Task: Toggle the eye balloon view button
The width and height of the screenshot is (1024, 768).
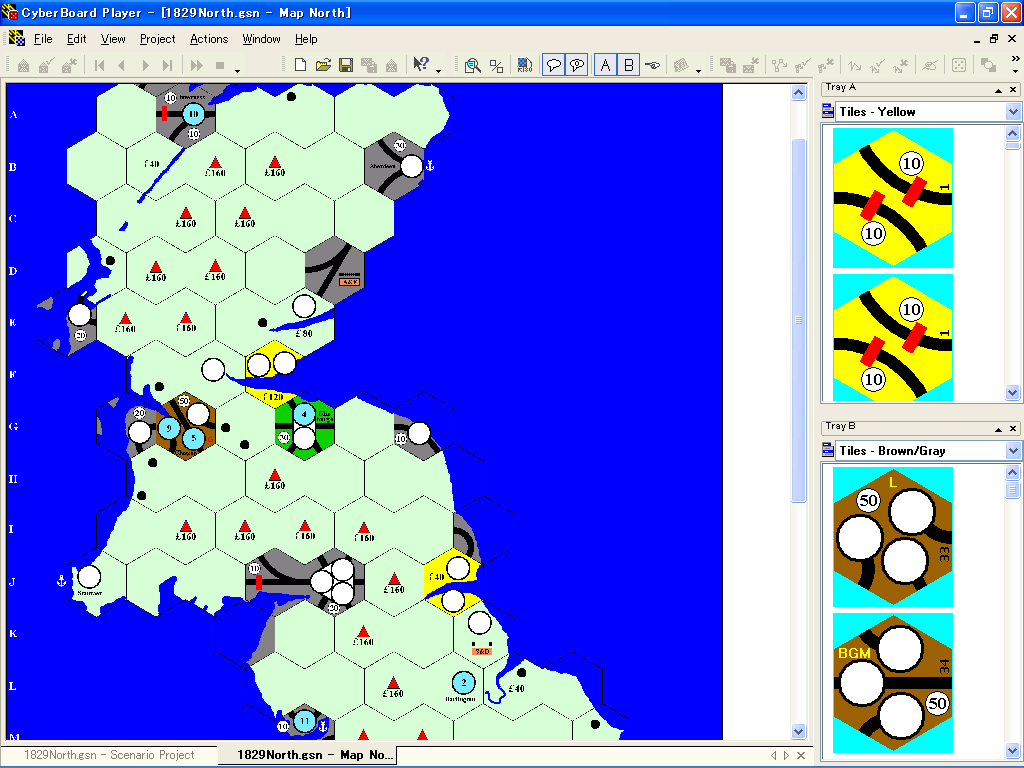Action: (577, 65)
